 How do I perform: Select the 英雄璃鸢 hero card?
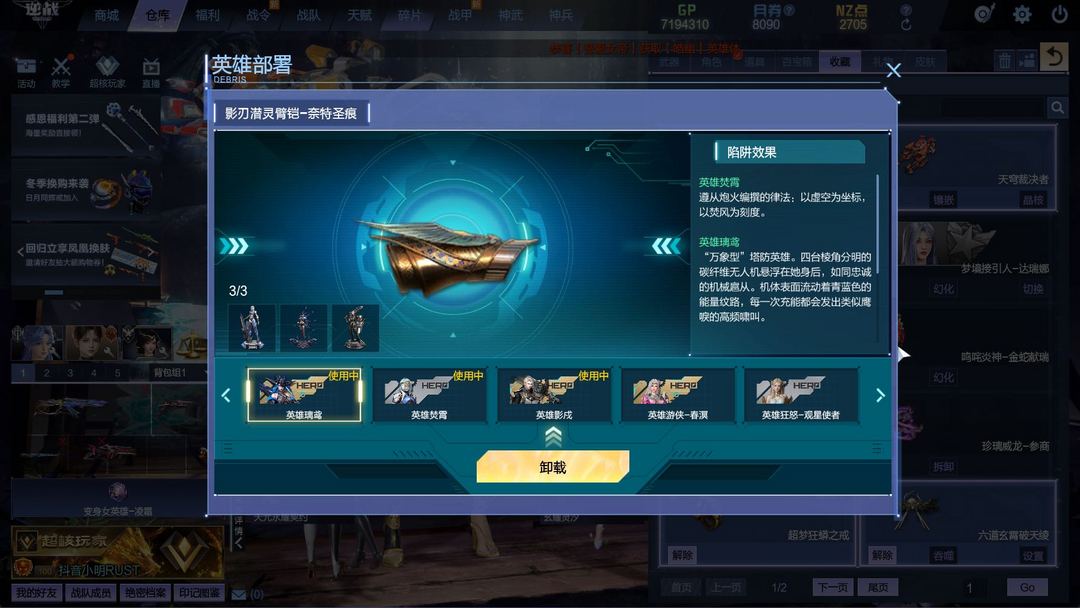point(304,395)
